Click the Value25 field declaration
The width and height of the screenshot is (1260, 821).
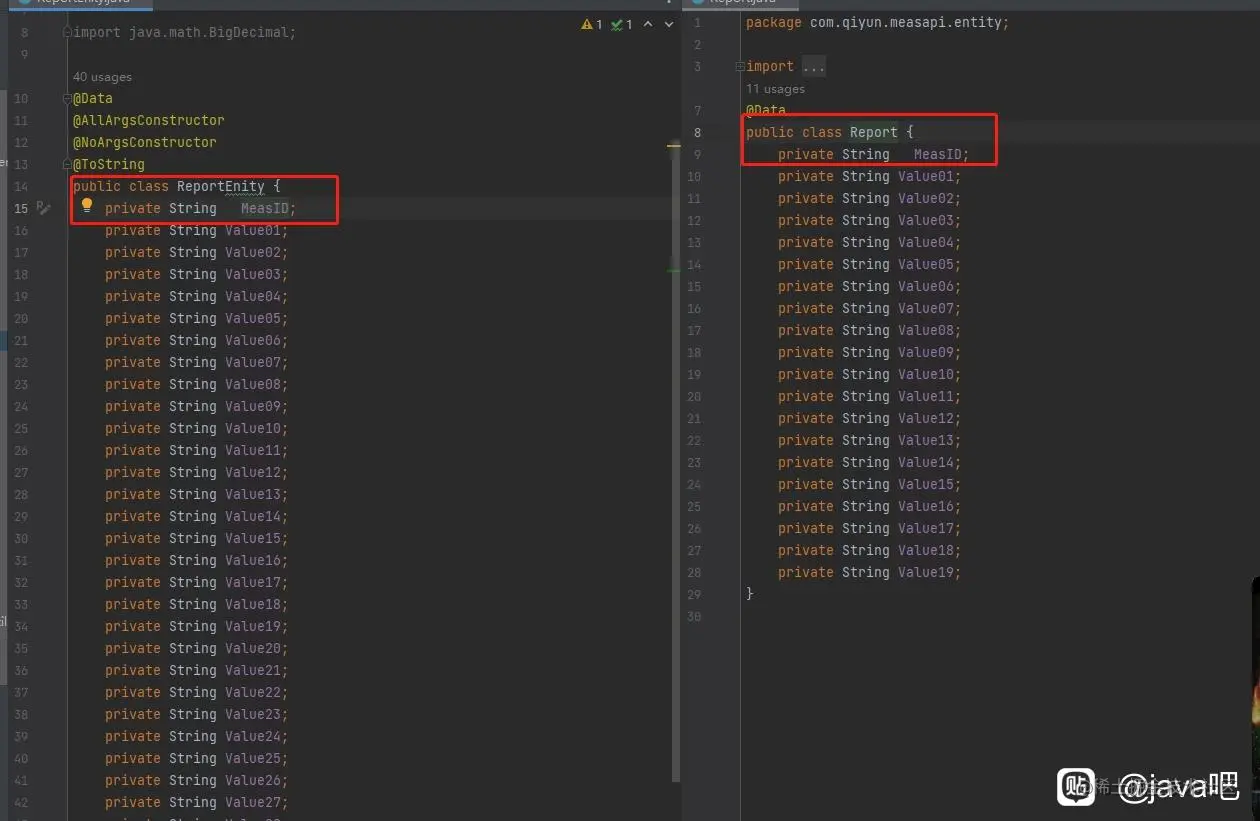(196, 758)
